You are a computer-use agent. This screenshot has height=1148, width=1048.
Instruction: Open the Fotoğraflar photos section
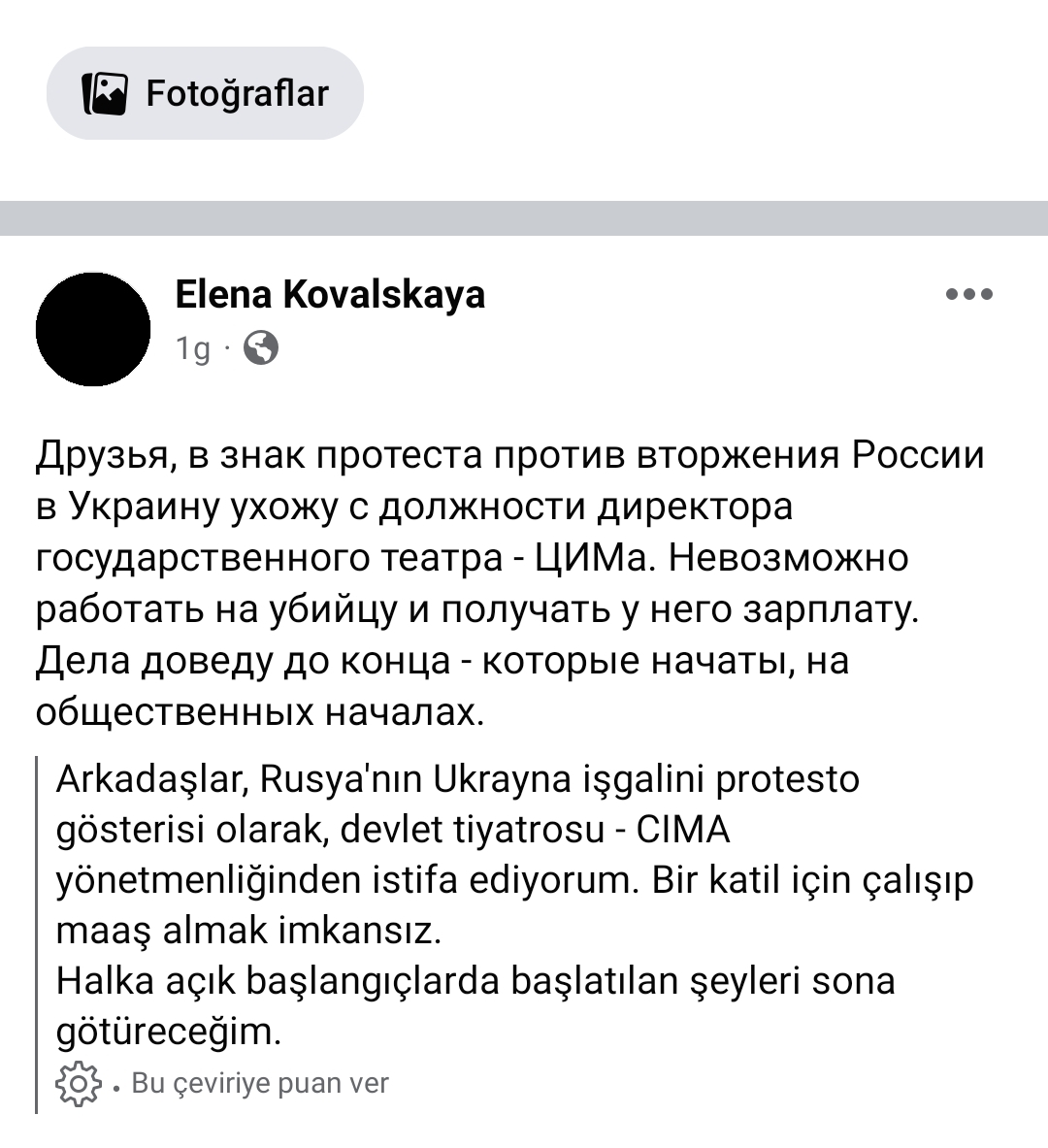[x=205, y=93]
